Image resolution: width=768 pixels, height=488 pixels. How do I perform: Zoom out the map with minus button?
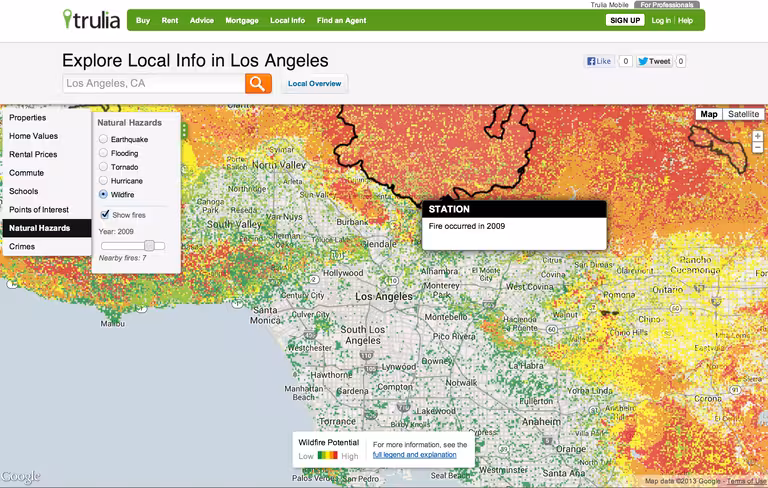(x=757, y=147)
